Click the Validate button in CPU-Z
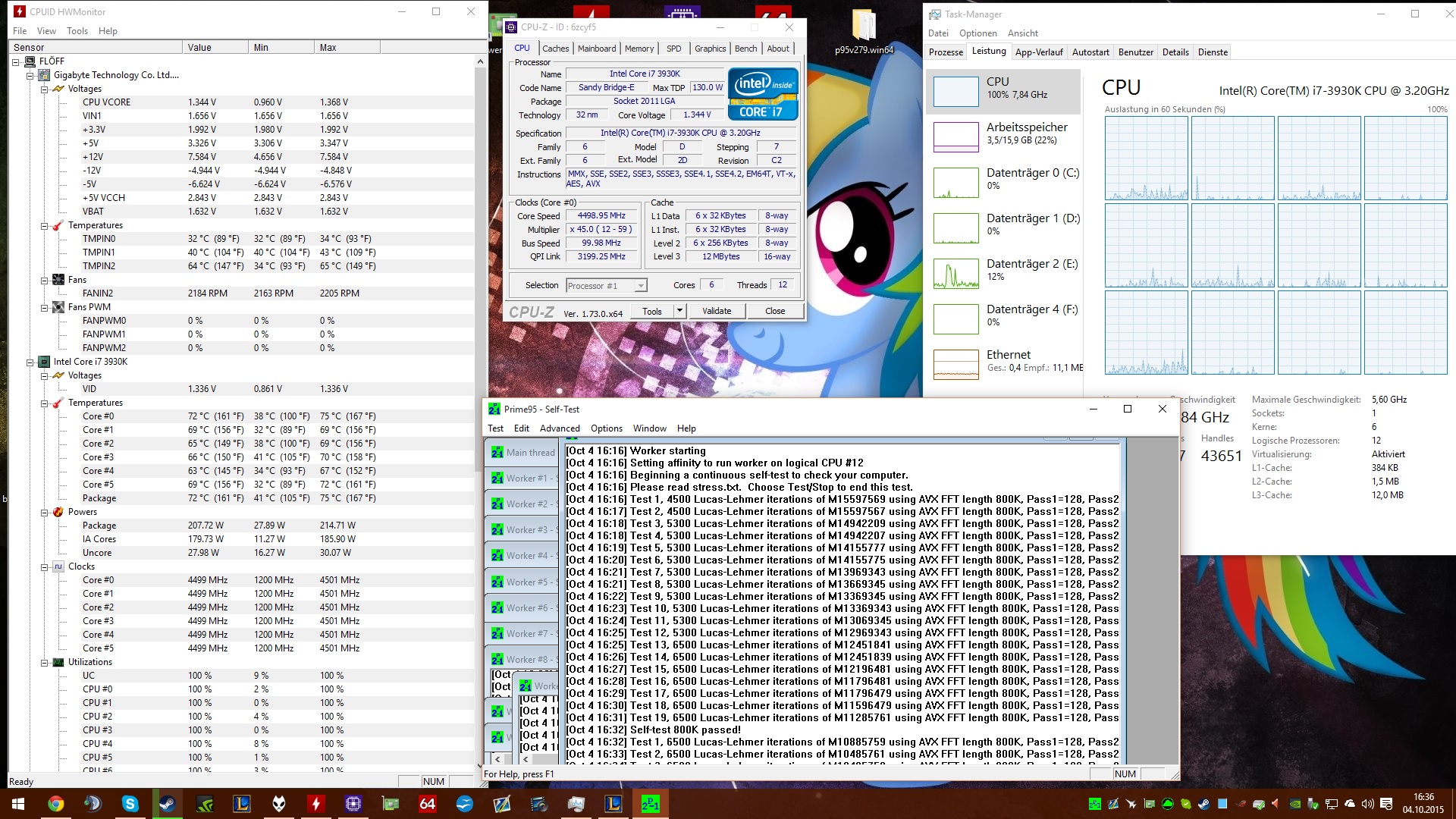Screen dimensions: 1456x819 [716, 311]
